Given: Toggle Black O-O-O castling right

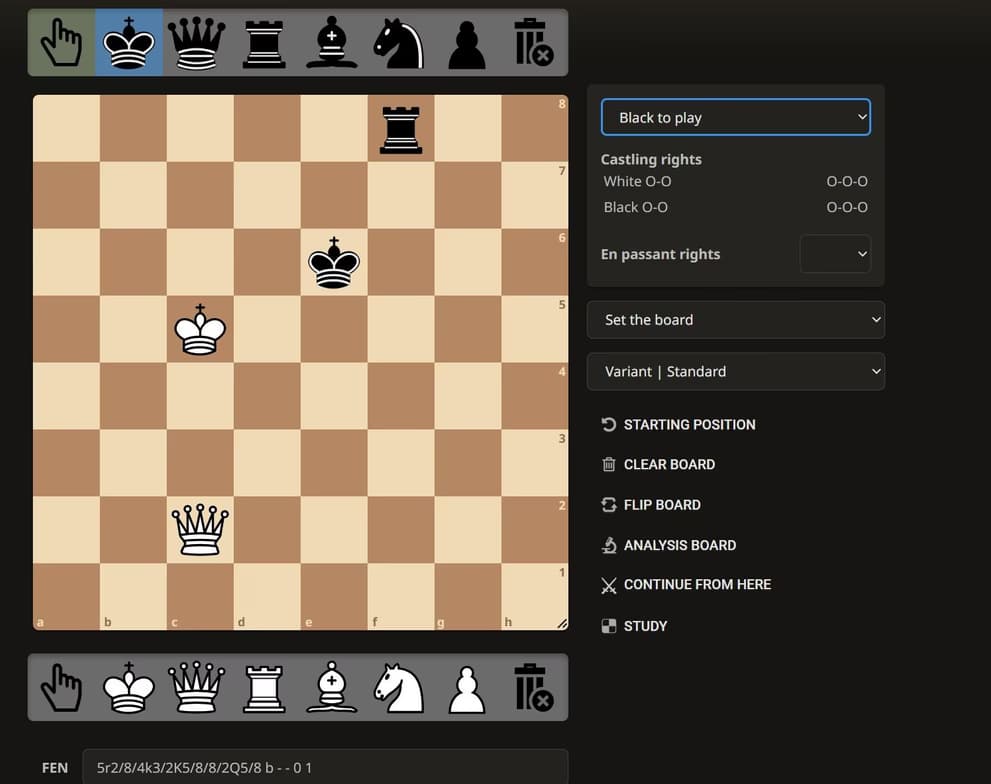Looking at the screenshot, I should click(x=846, y=207).
